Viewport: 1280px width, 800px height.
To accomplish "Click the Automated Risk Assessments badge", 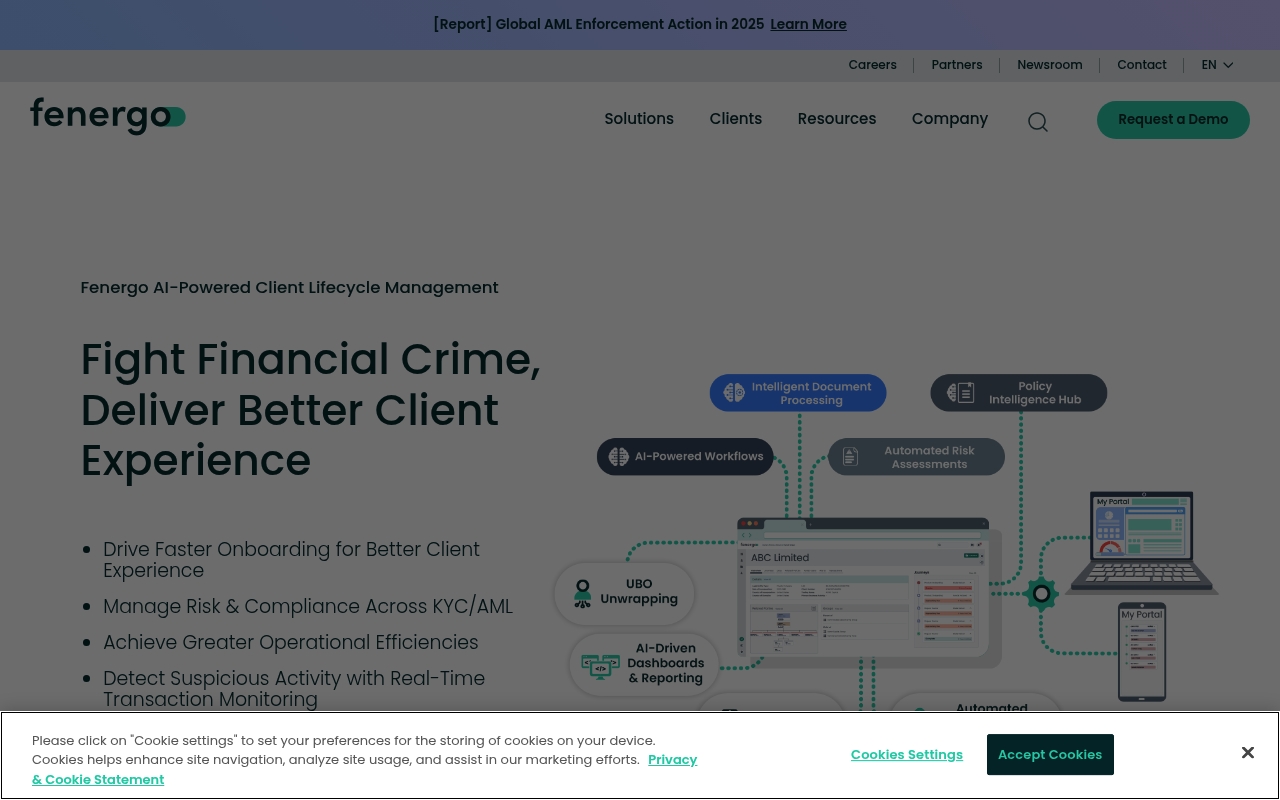I will tap(916, 457).
